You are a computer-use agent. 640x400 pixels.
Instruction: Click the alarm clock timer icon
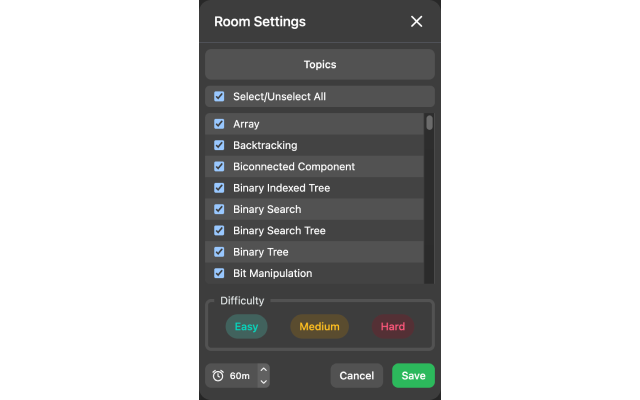(x=218, y=376)
